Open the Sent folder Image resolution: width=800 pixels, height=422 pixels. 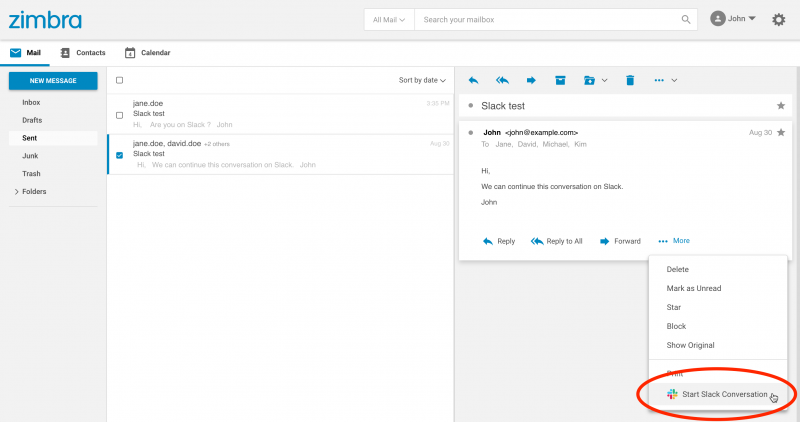point(53,138)
